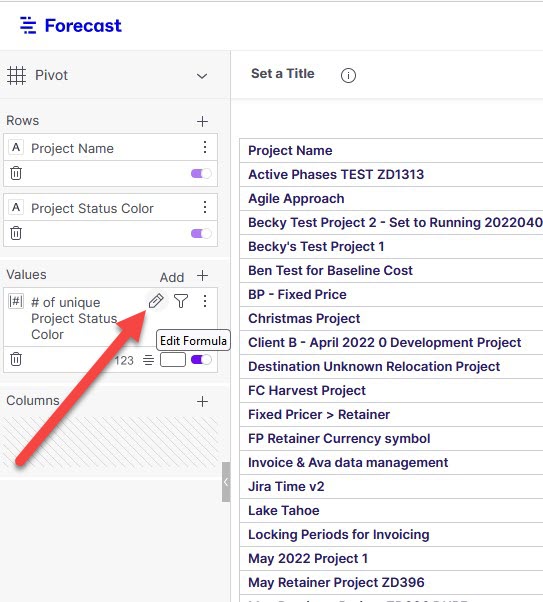Collapse the side panel with the arrow handle

pos(226,482)
